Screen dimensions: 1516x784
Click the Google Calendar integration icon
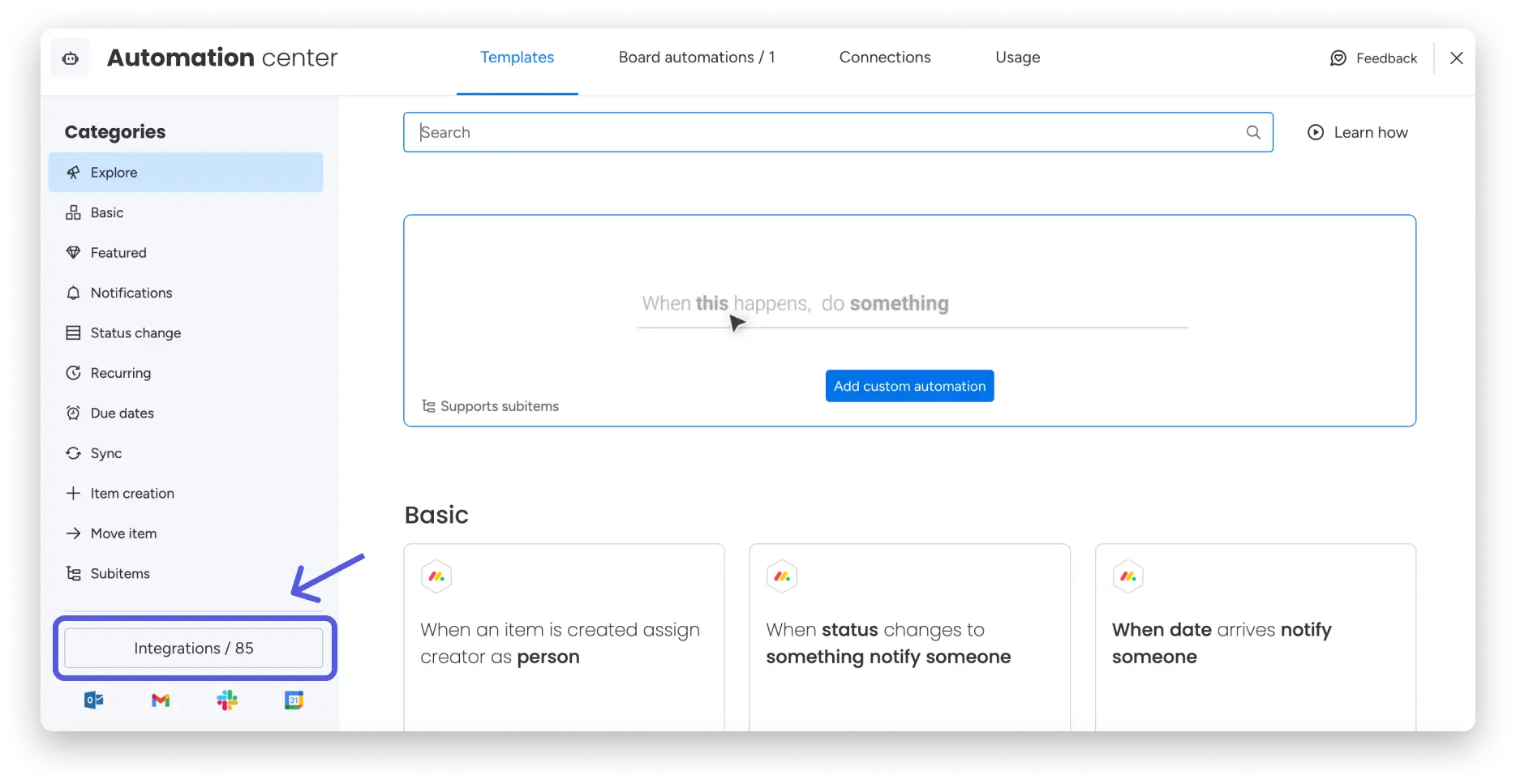point(294,700)
